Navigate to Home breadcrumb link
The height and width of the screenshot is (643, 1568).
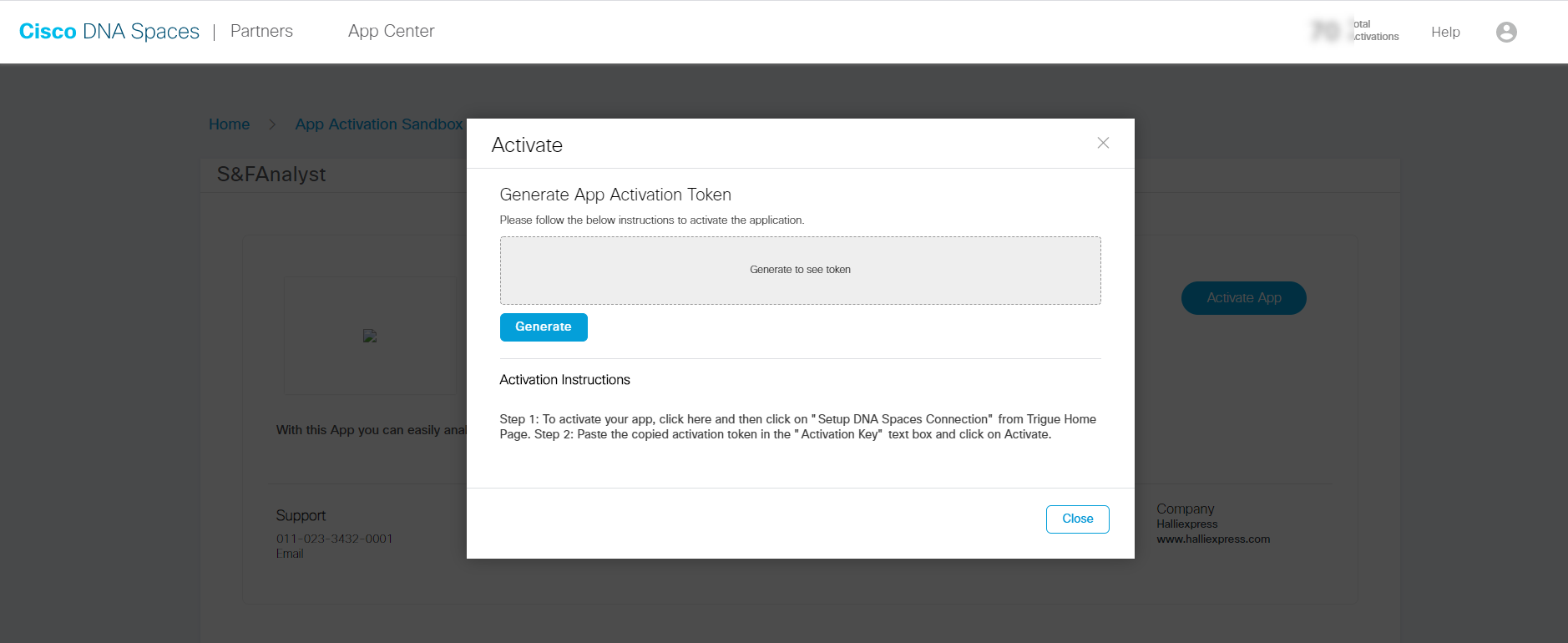coord(229,124)
